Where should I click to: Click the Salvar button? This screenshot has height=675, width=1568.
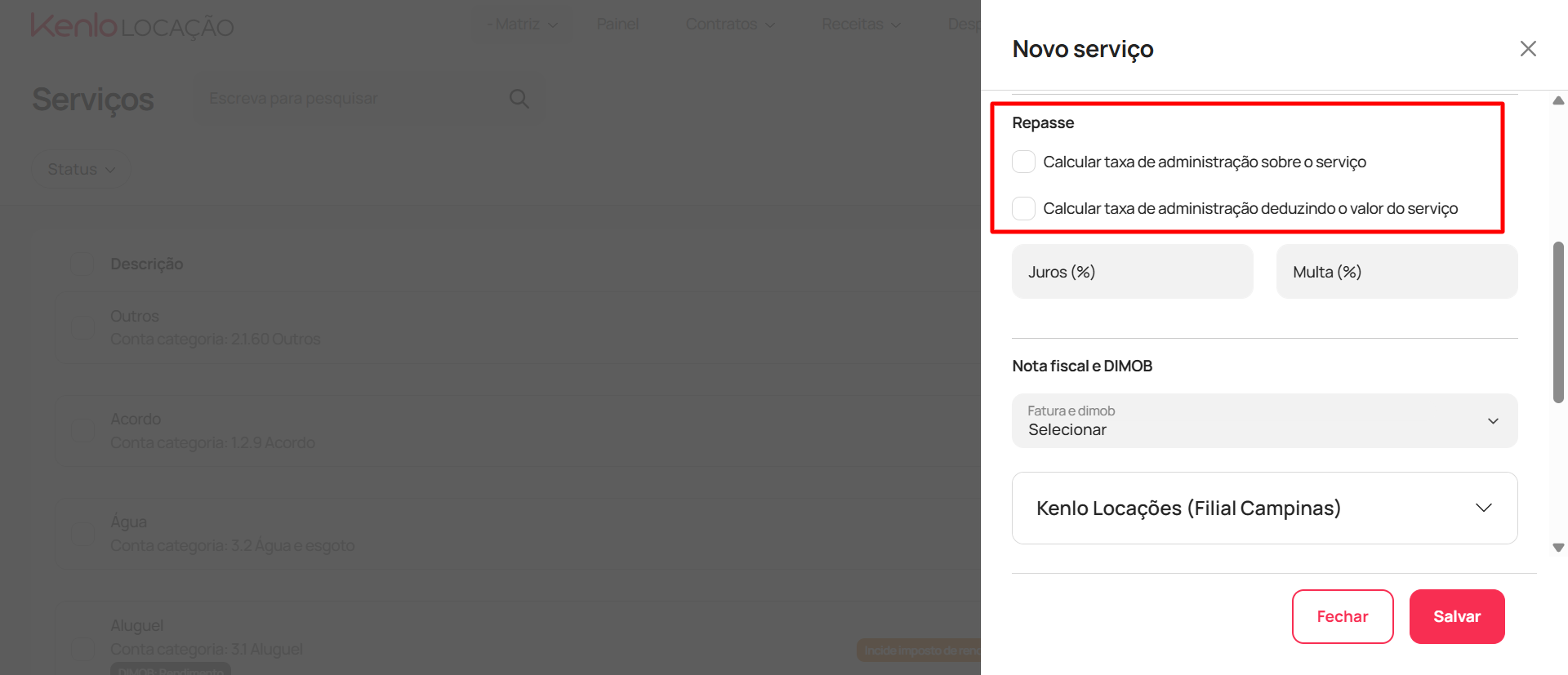pos(1457,616)
